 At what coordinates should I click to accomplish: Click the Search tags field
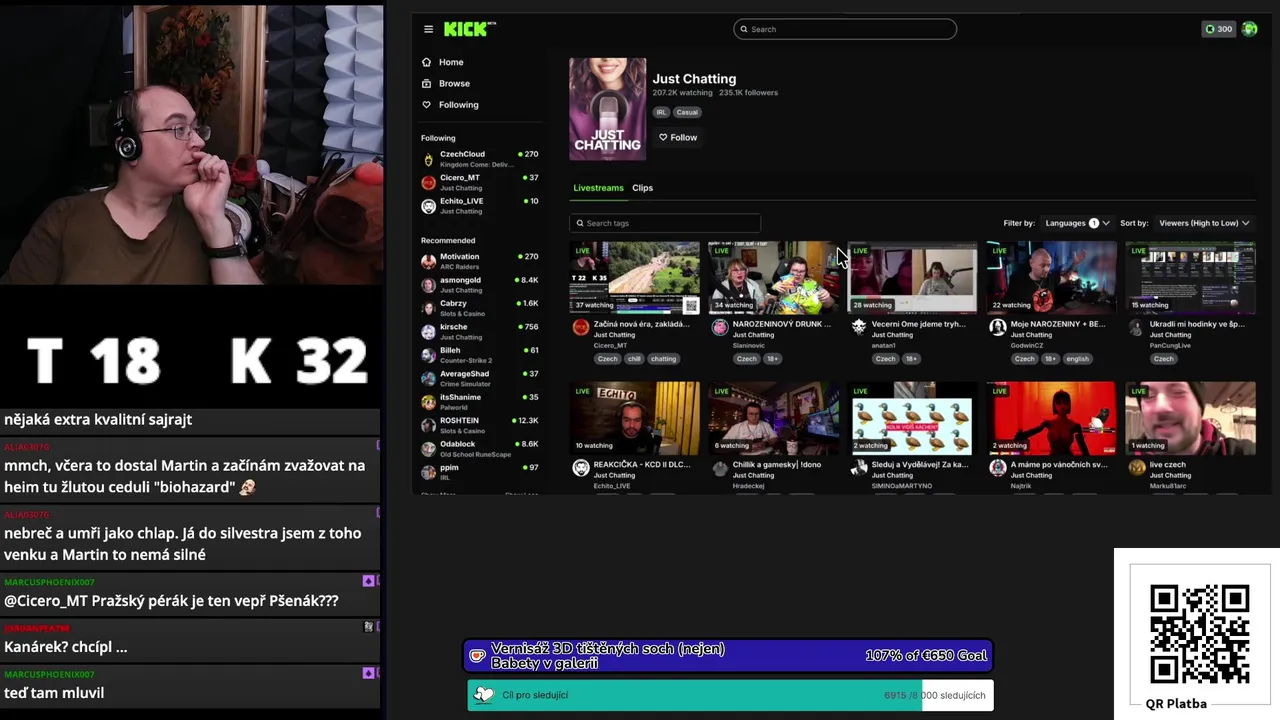click(x=665, y=223)
